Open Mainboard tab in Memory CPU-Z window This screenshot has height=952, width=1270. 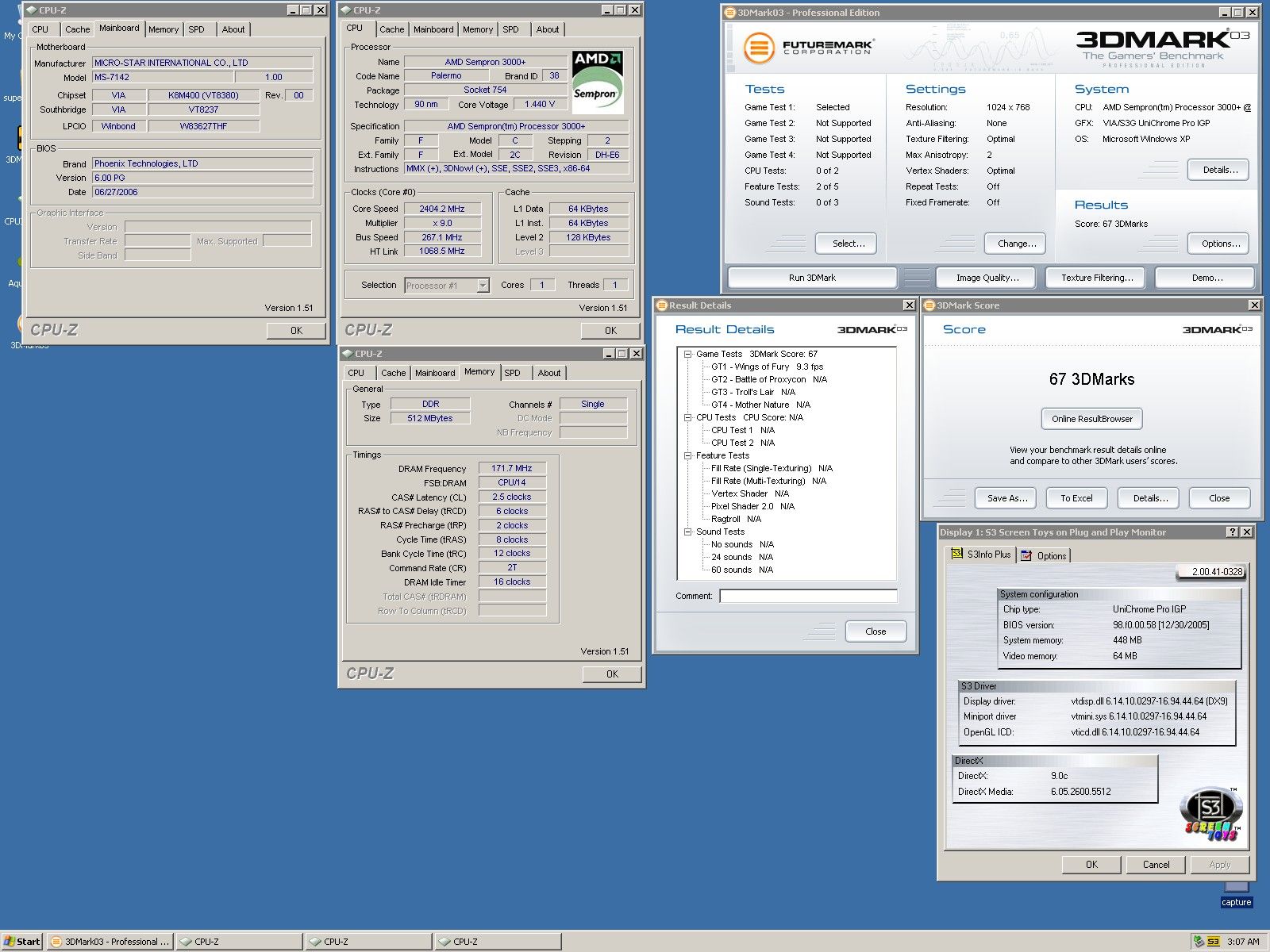(x=435, y=373)
